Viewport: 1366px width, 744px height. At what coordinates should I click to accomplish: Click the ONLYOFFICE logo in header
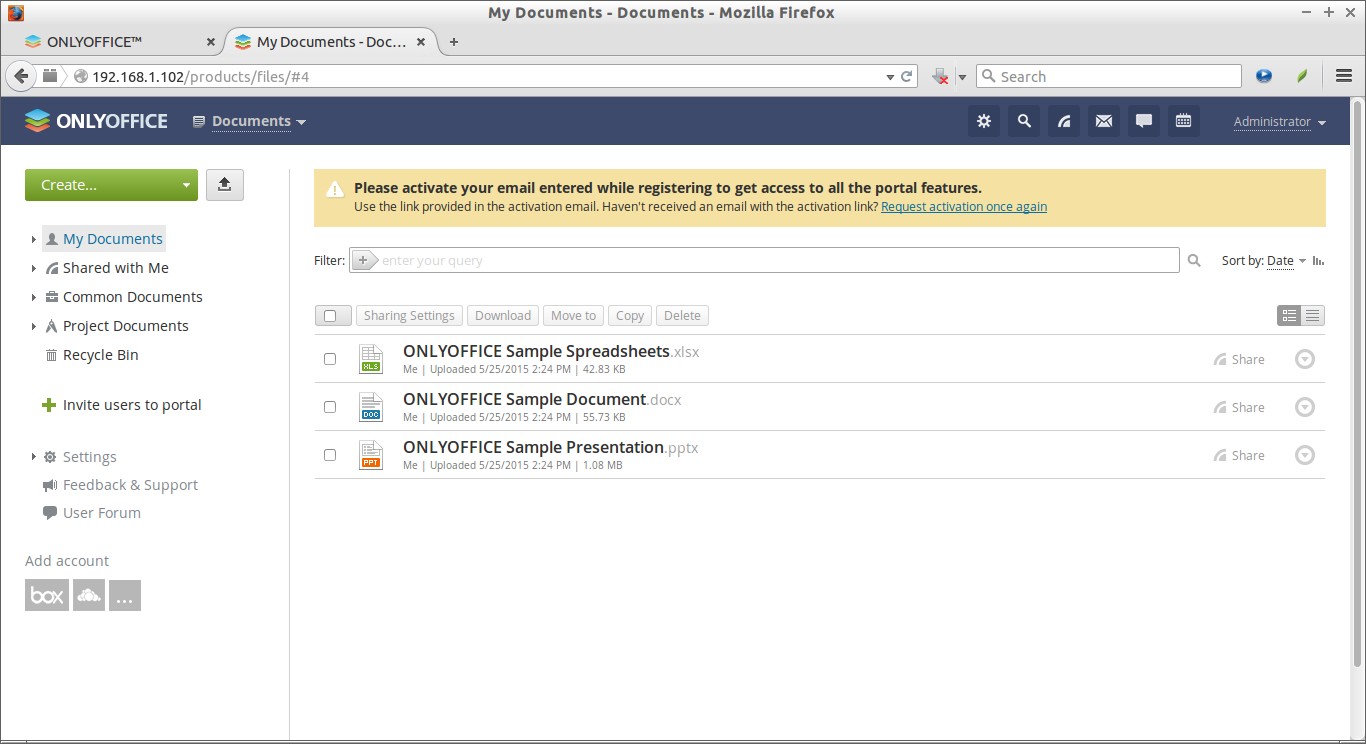96,121
